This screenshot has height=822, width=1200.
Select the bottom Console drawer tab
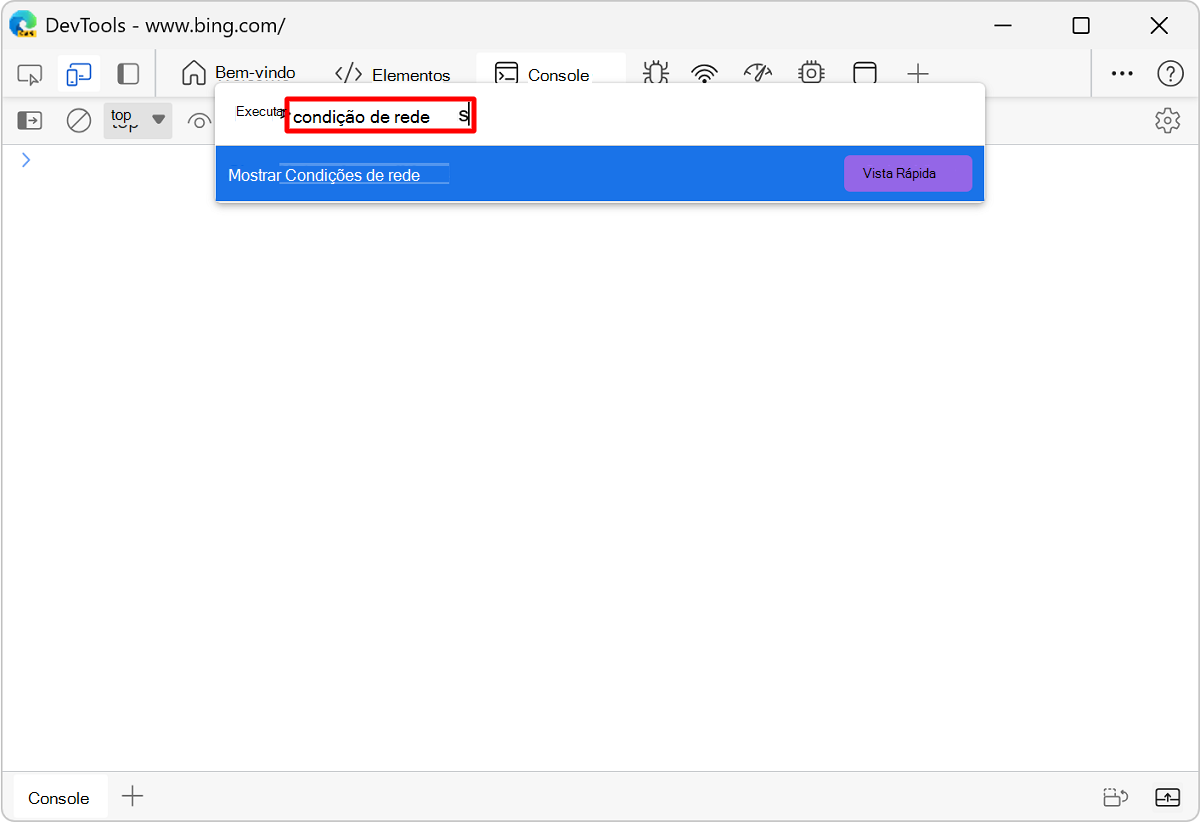(59, 798)
